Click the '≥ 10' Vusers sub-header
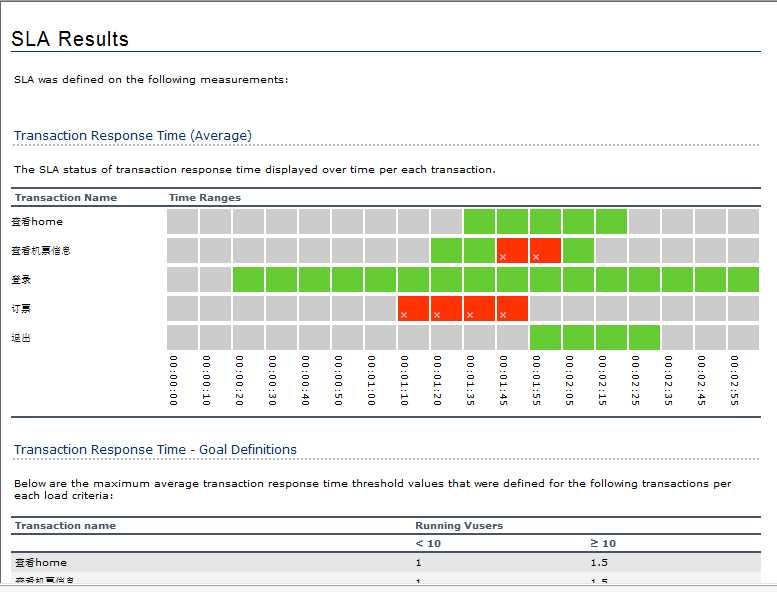Screen dimensions: 777x592 (603, 543)
